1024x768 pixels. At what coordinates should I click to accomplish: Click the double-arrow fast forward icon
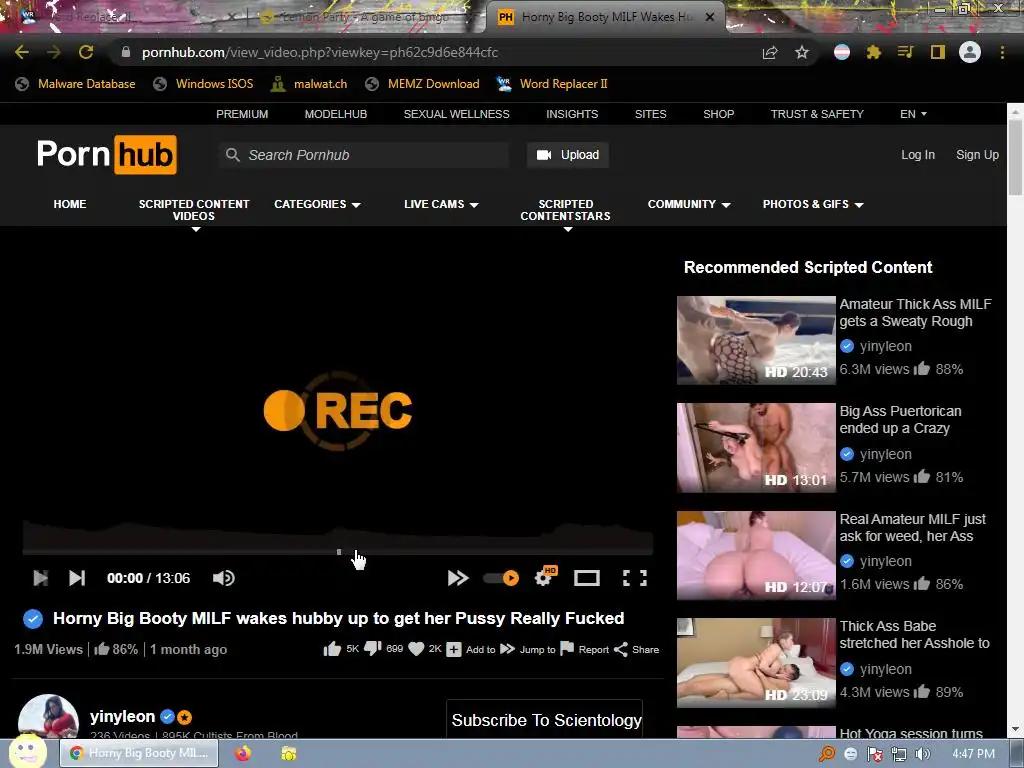[x=458, y=578]
